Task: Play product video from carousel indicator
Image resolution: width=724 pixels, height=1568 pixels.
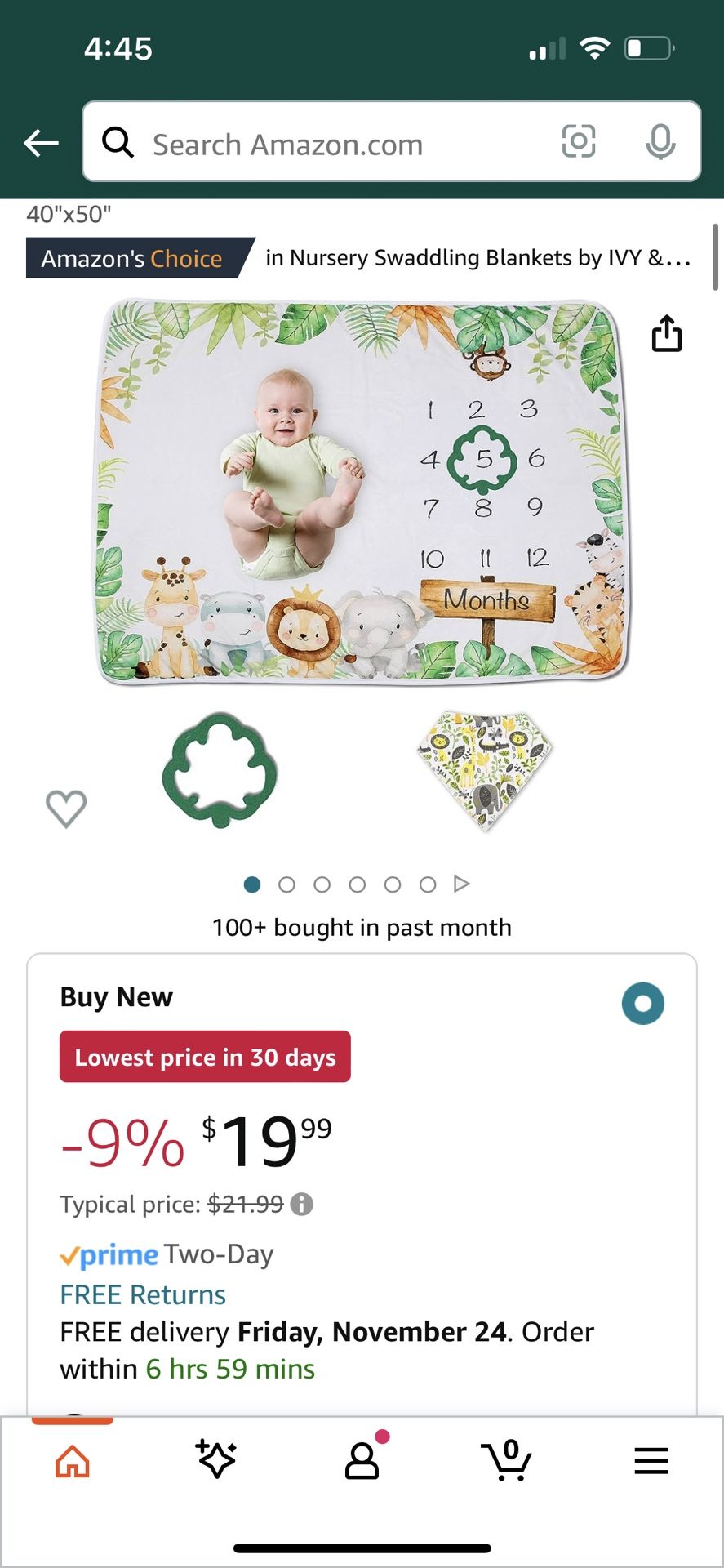Action: point(461,884)
